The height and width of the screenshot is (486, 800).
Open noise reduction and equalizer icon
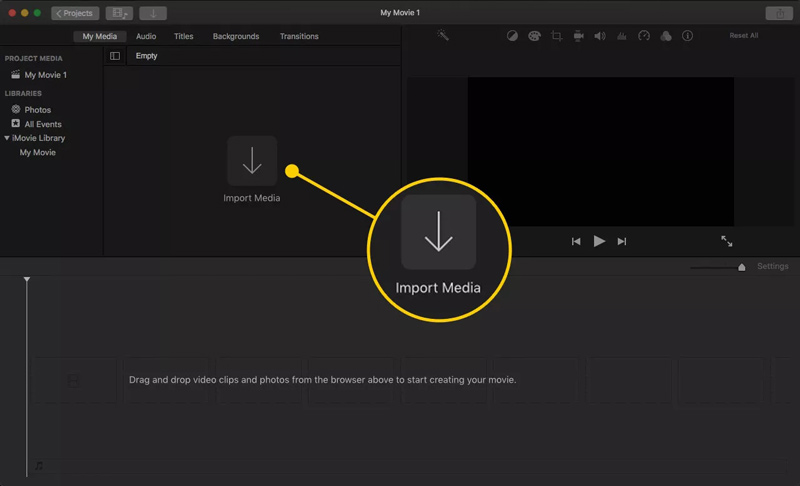click(x=622, y=36)
